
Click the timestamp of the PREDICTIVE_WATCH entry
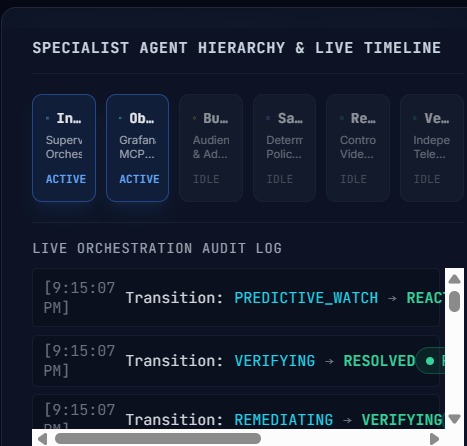tap(79, 297)
